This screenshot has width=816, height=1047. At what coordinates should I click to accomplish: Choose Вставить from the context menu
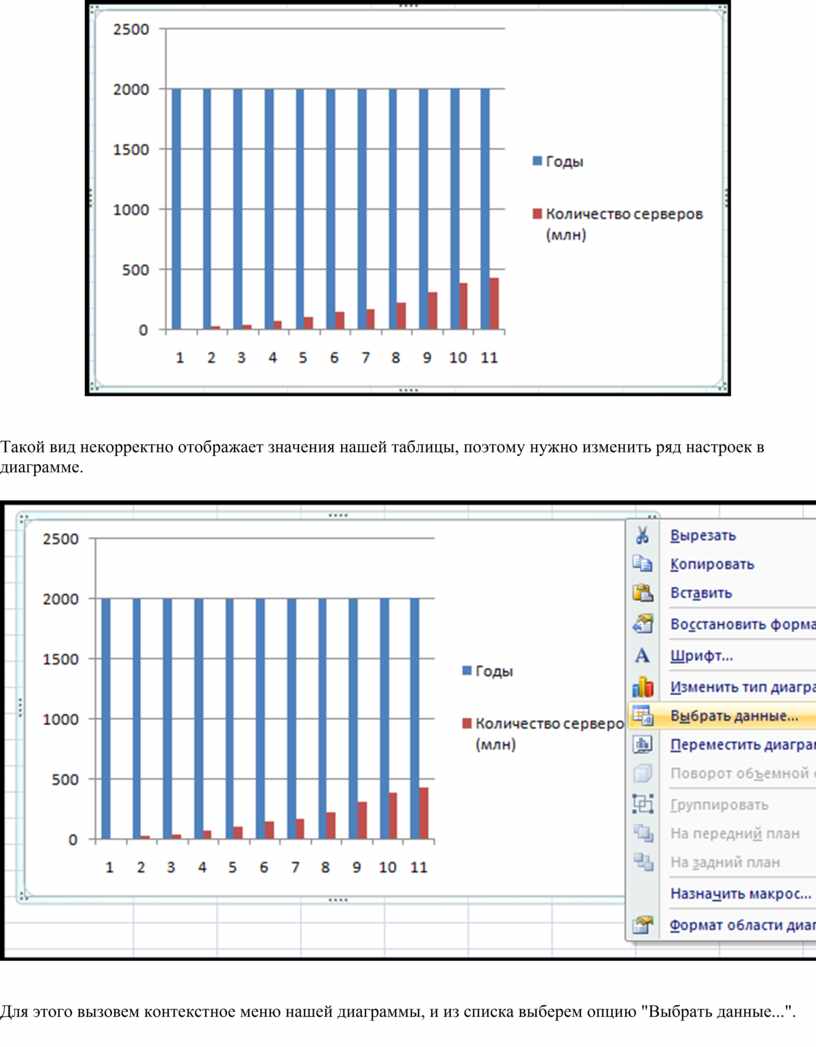coord(701,593)
